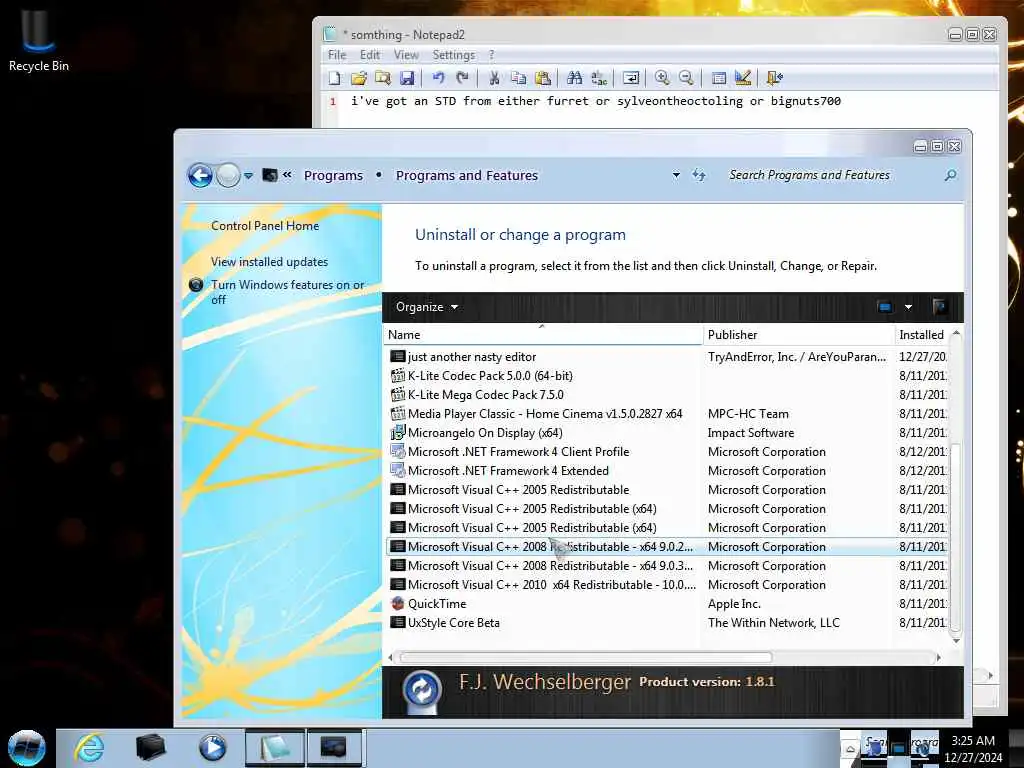Toggle word wrap icon in Notepad2
Viewport: 1024px width, 768px height.
[x=631, y=78]
